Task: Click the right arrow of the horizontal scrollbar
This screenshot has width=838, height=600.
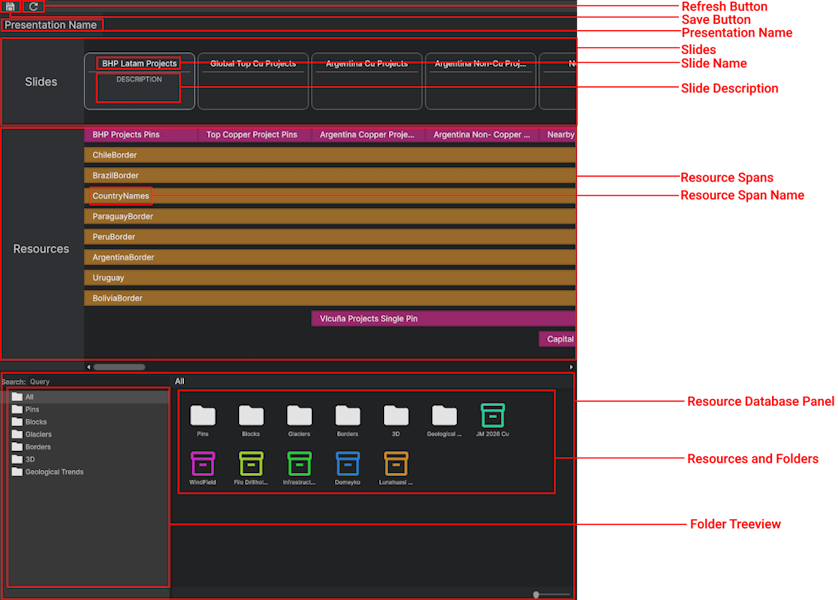Action: [x=571, y=367]
